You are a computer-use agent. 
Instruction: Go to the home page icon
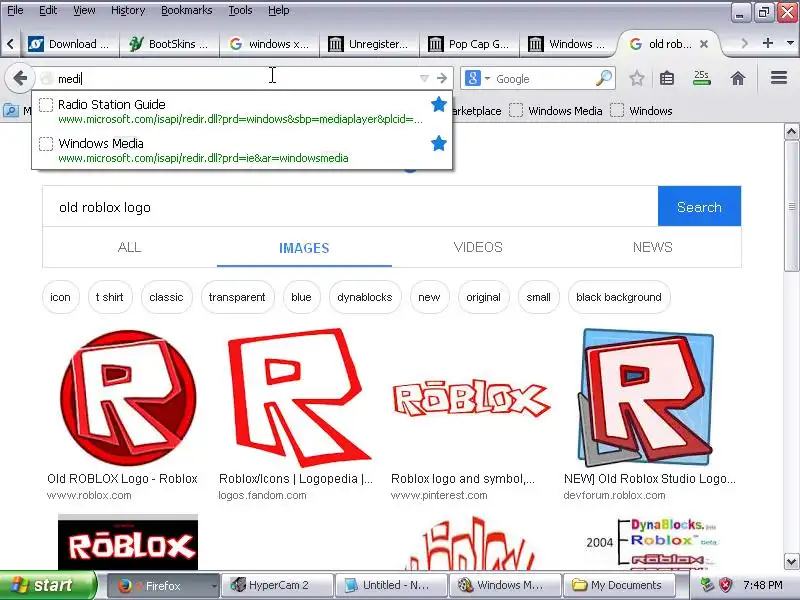[738, 78]
